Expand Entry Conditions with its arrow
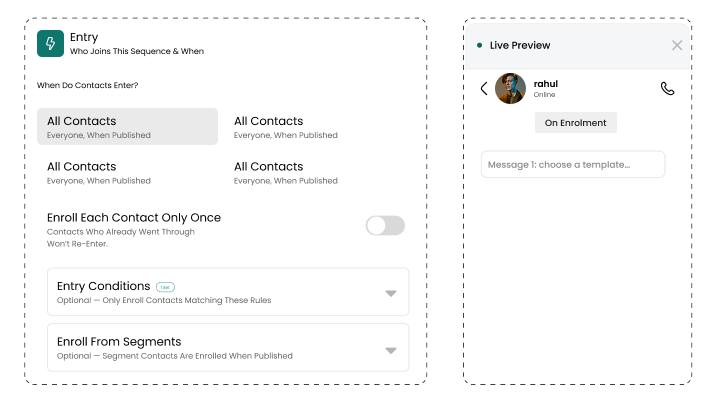The image size is (720, 405). point(391,293)
